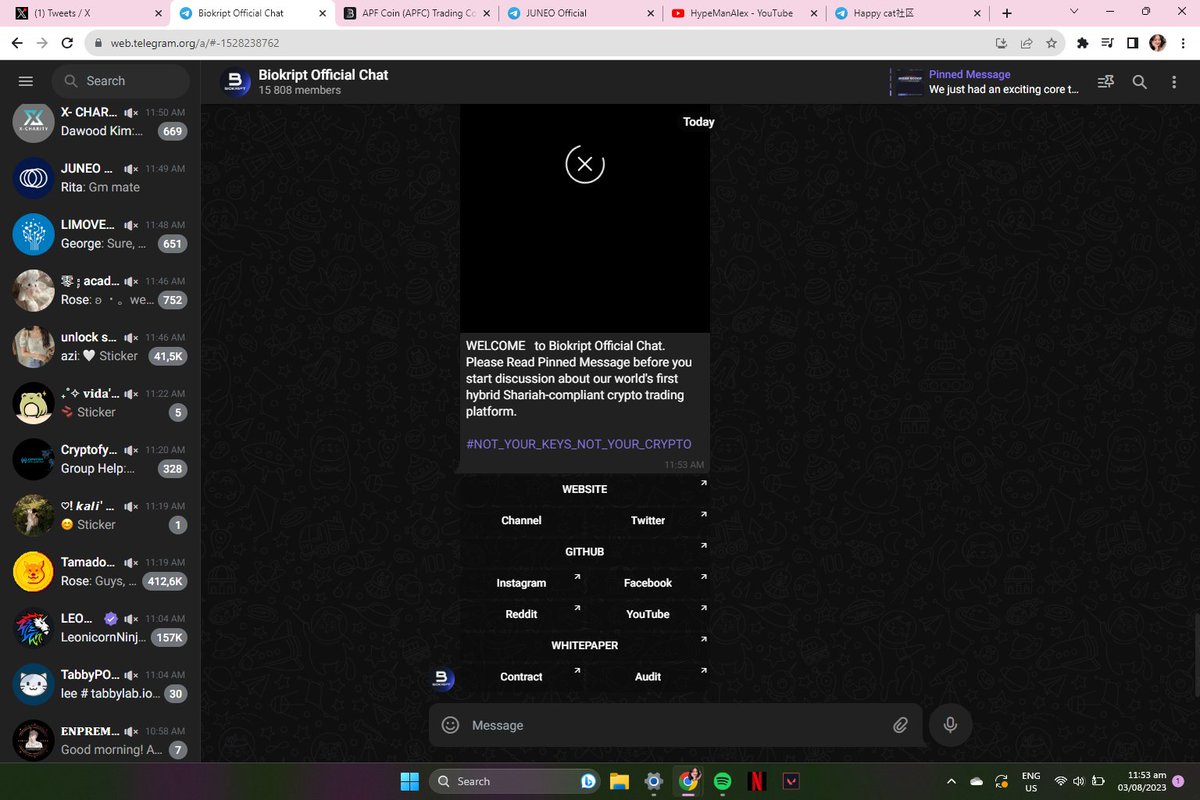The image size is (1200, 800).
Task: Reload the page
Action: (x=67, y=43)
